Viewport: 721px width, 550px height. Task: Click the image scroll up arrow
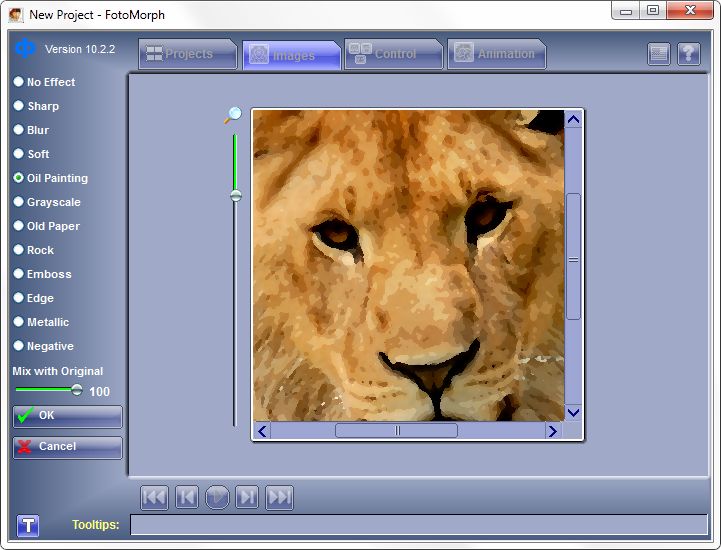click(x=573, y=120)
